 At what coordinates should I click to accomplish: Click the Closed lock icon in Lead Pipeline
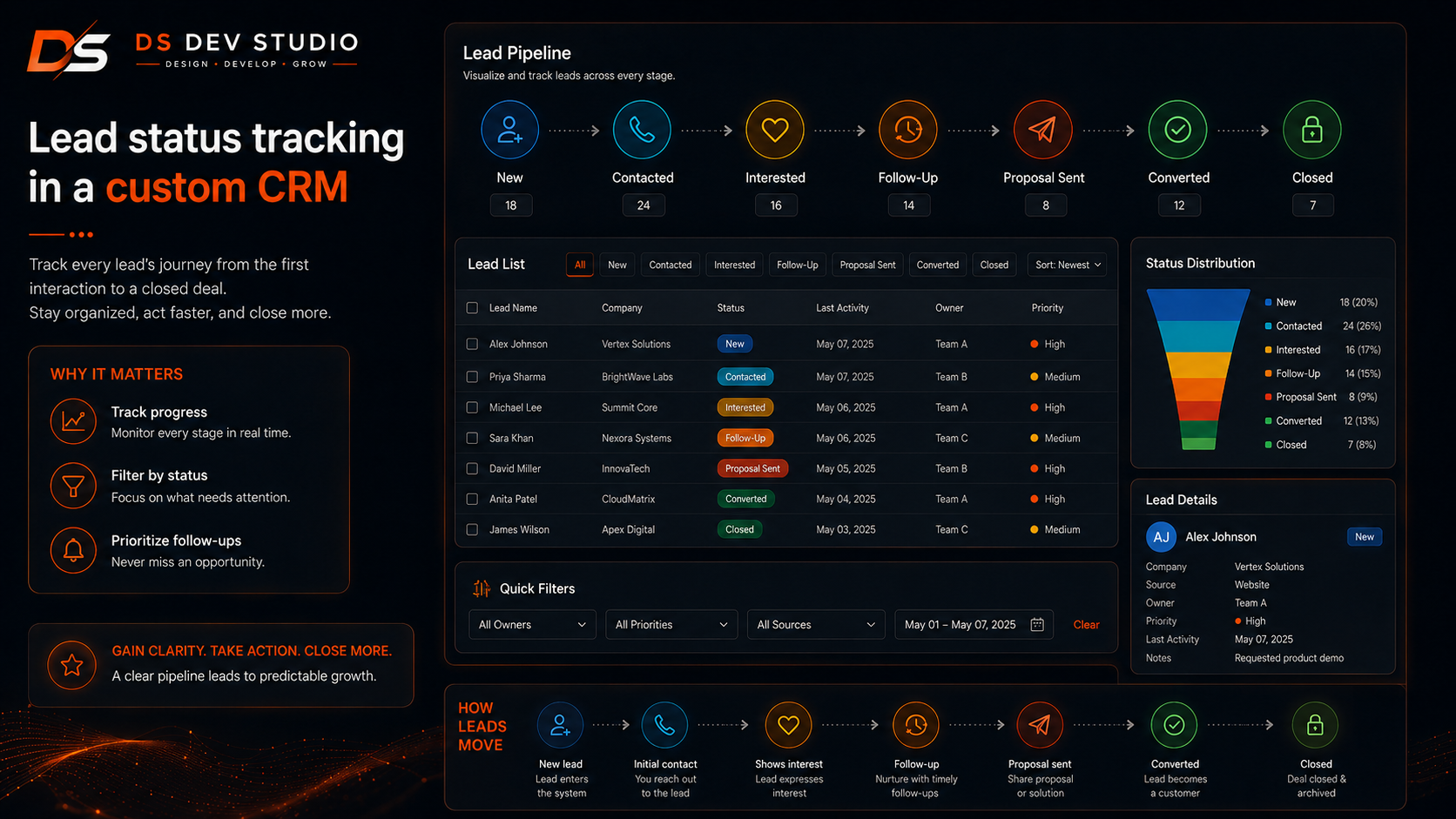click(1312, 130)
